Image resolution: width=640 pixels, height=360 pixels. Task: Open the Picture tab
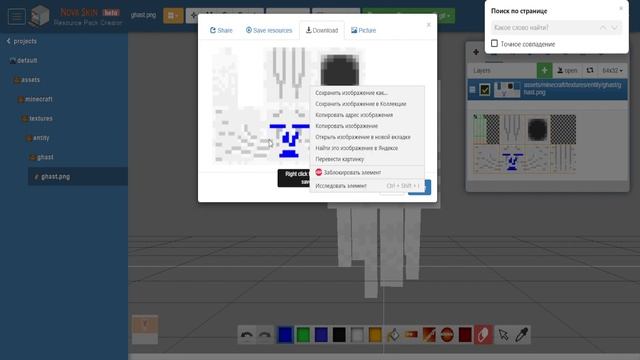click(x=363, y=30)
